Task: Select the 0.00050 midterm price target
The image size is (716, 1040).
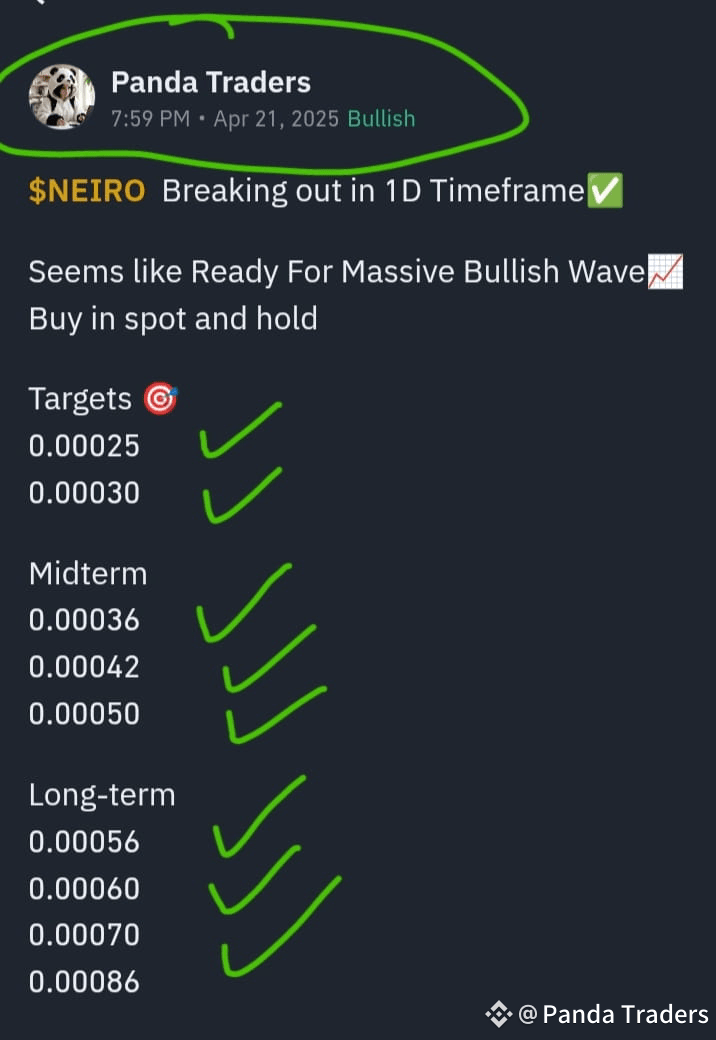Action: pyautogui.click(x=84, y=713)
